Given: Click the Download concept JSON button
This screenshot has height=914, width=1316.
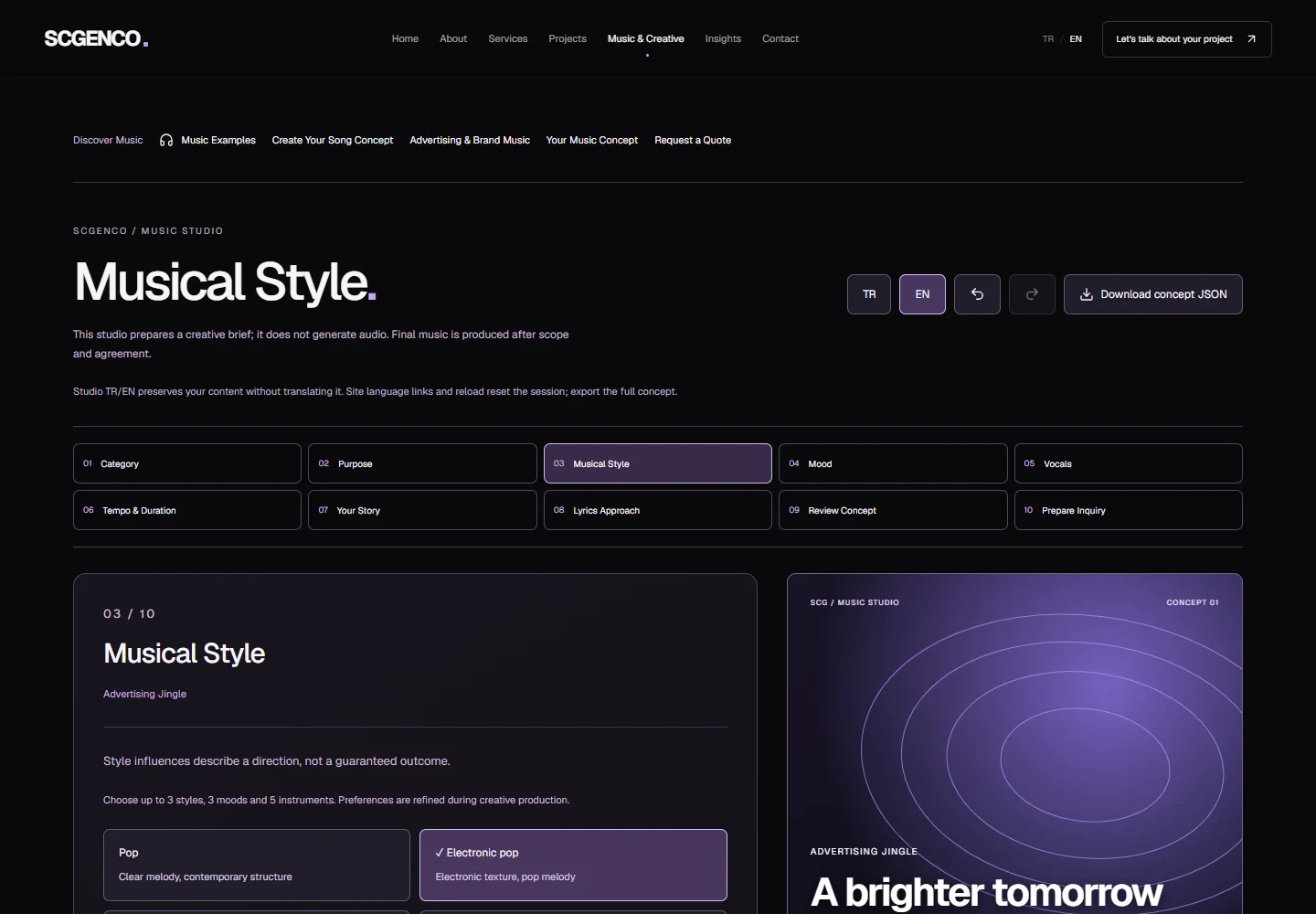Looking at the screenshot, I should (x=1153, y=294).
